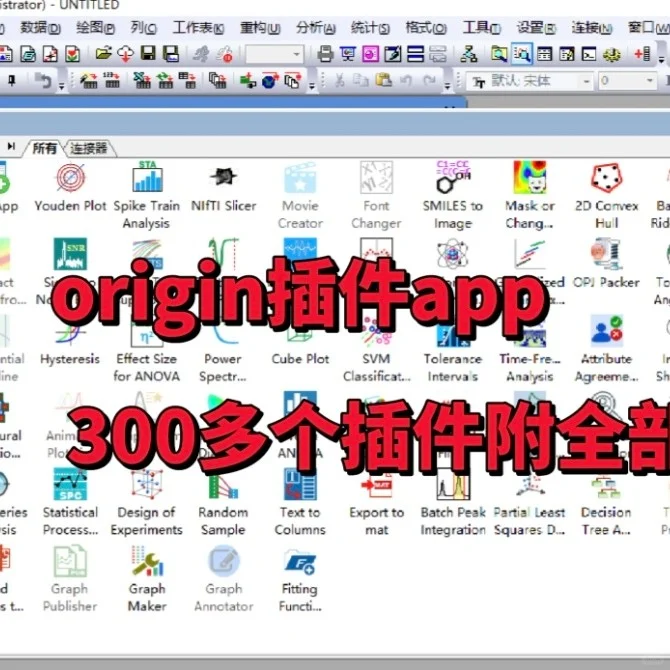Expand the overflow arrow after the undo icon
The width and height of the screenshot is (670, 670).
pos(62,85)
